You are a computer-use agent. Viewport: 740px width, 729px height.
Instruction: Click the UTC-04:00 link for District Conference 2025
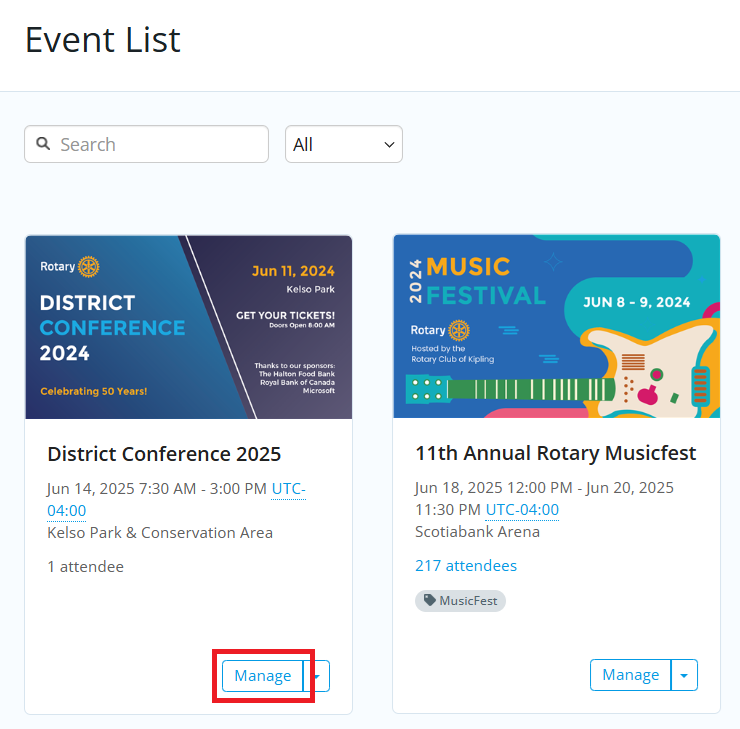click(177, 500)
